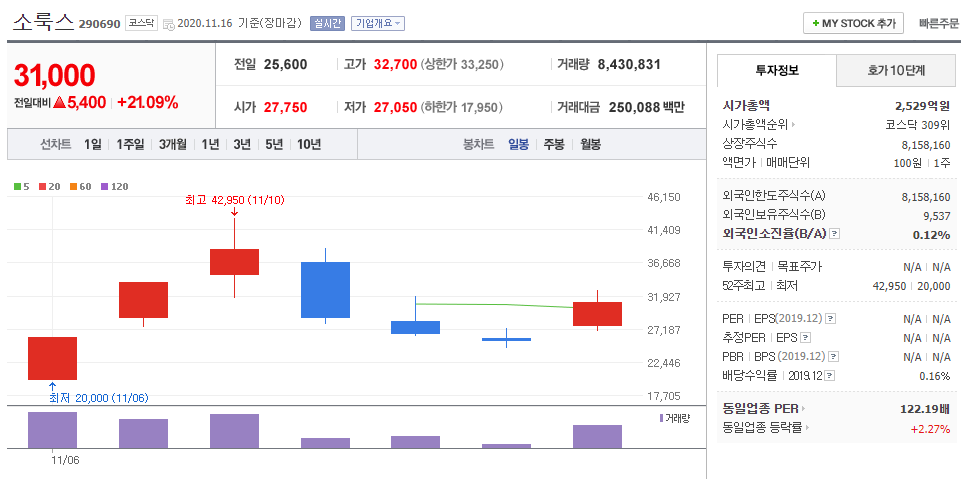Switch to the 호가10단계 tab
961x479 pixels.
895,70
